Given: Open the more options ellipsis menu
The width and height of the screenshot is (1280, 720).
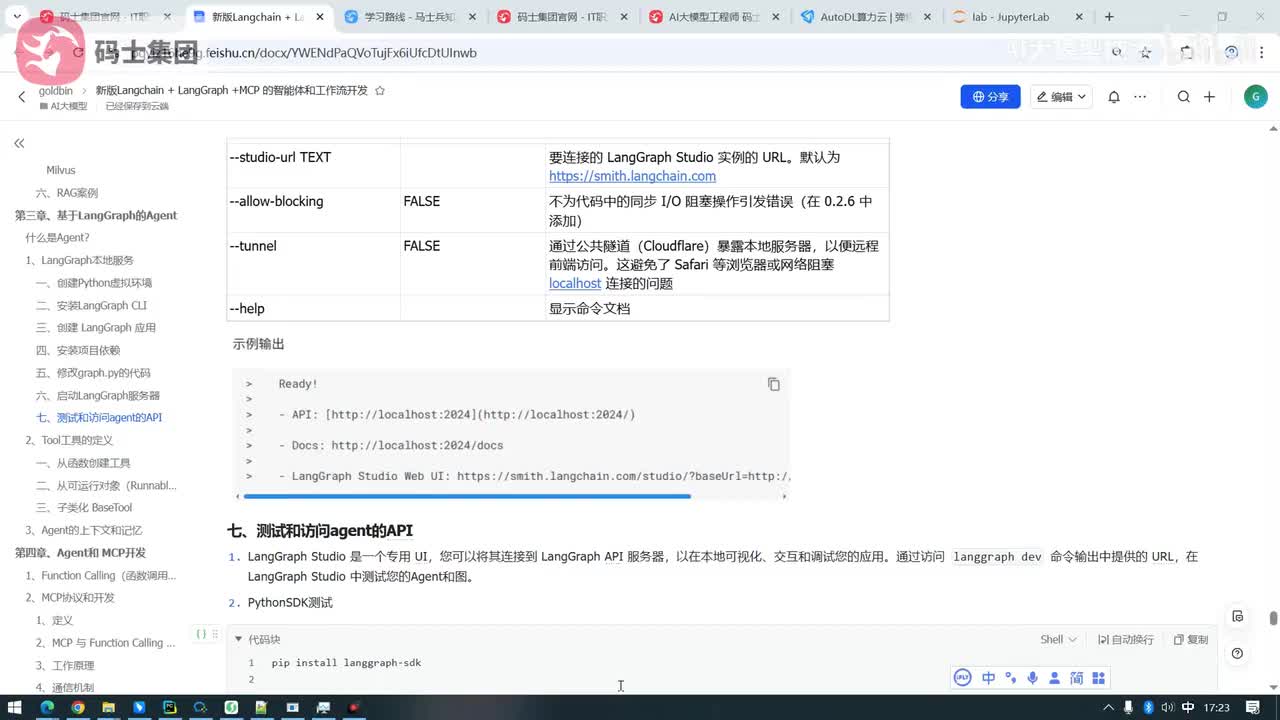Looking at the screenshot, I should click(x=1141, y=97).
